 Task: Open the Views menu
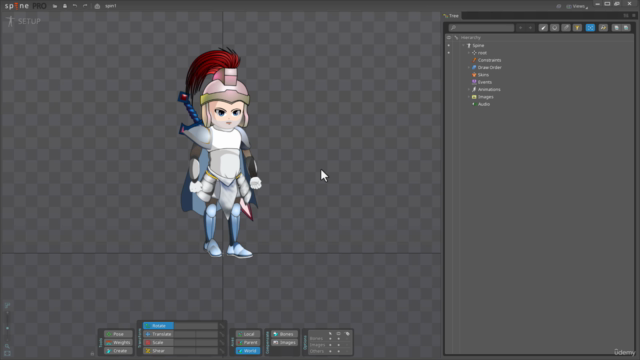pyautogui.click(x=578, y=6)
